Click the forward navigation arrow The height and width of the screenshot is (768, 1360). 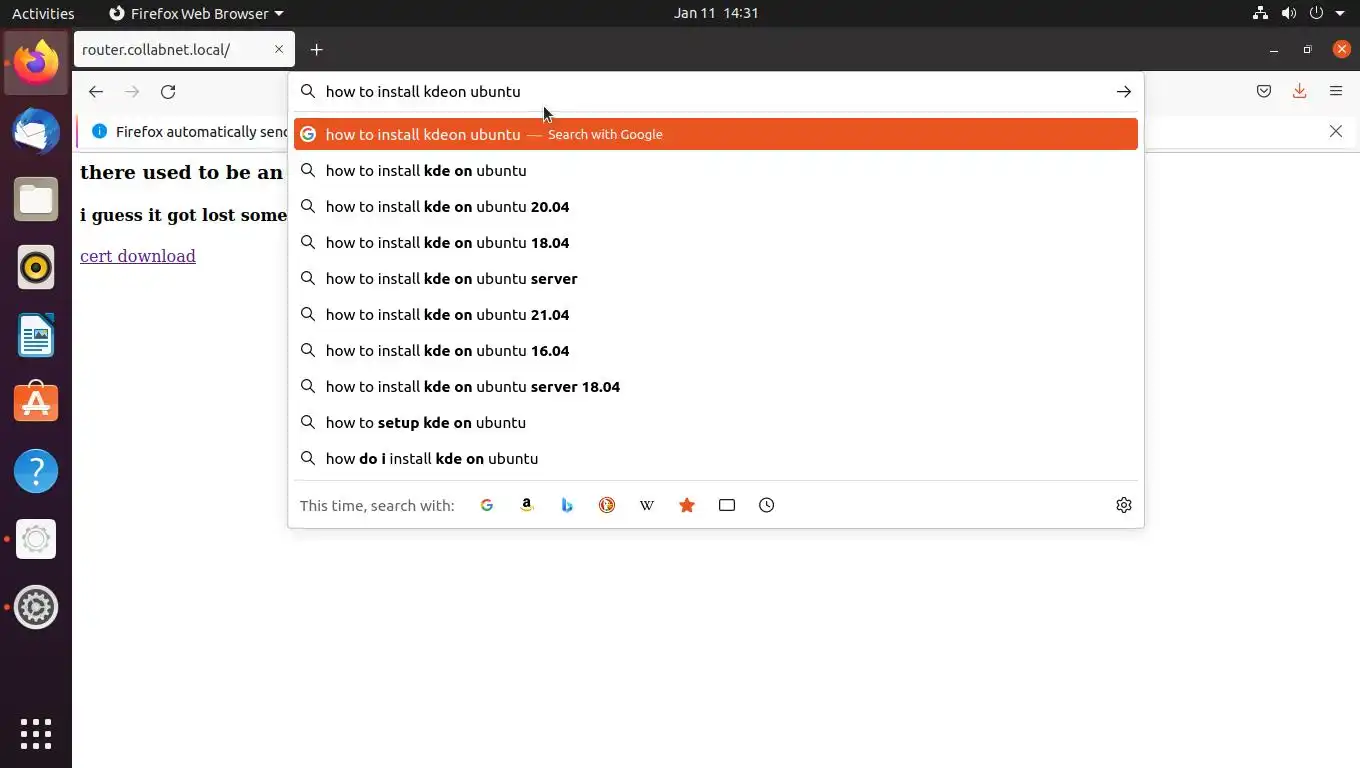[132, 91]
